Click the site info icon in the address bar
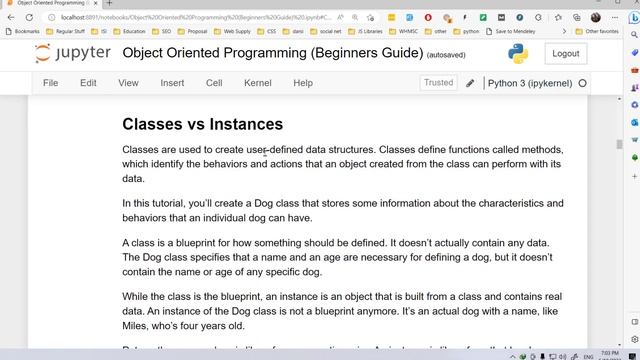 (x=51, y=18)
